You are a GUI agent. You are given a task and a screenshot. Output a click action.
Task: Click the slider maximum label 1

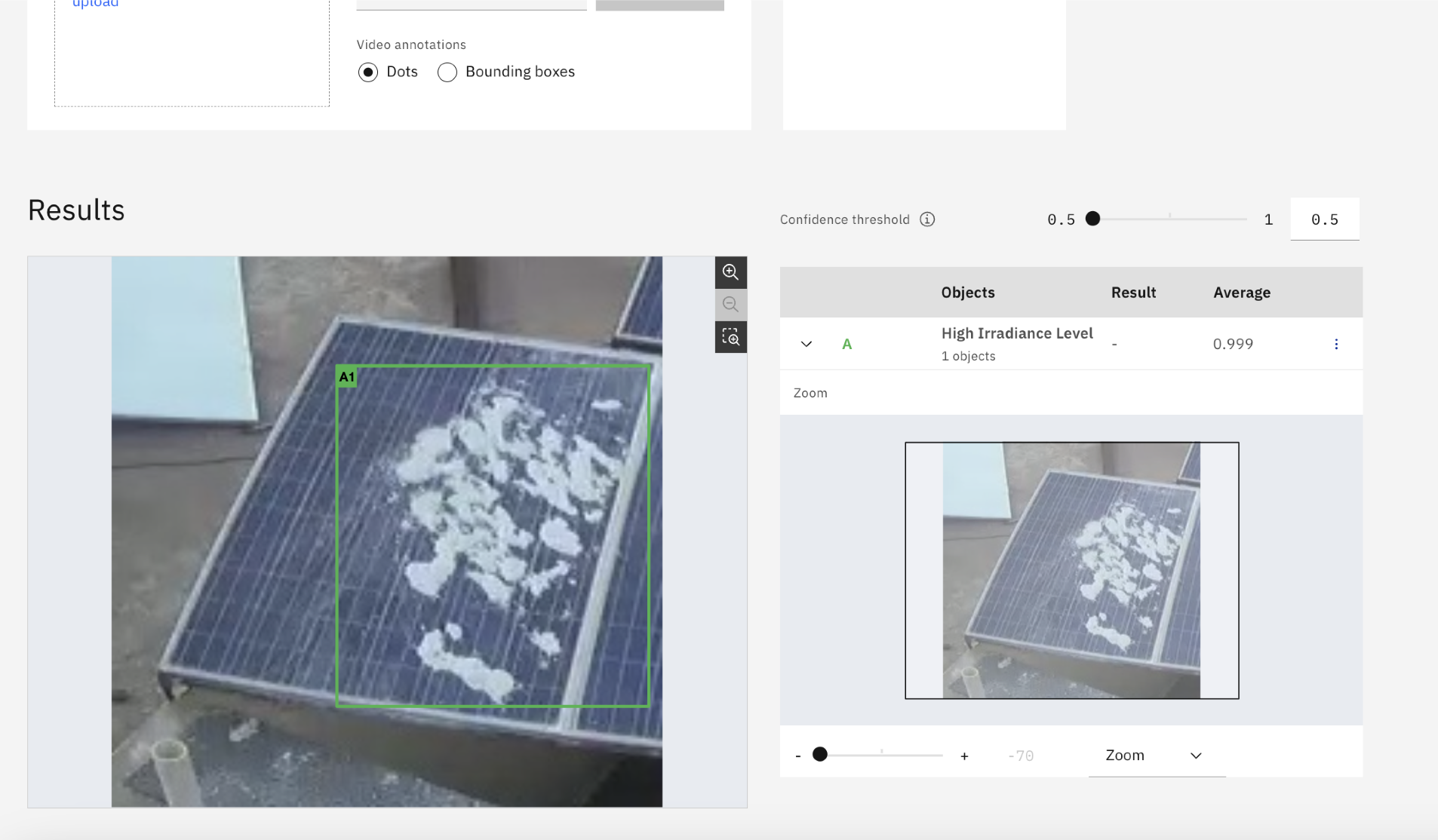tap(1268, 219)
